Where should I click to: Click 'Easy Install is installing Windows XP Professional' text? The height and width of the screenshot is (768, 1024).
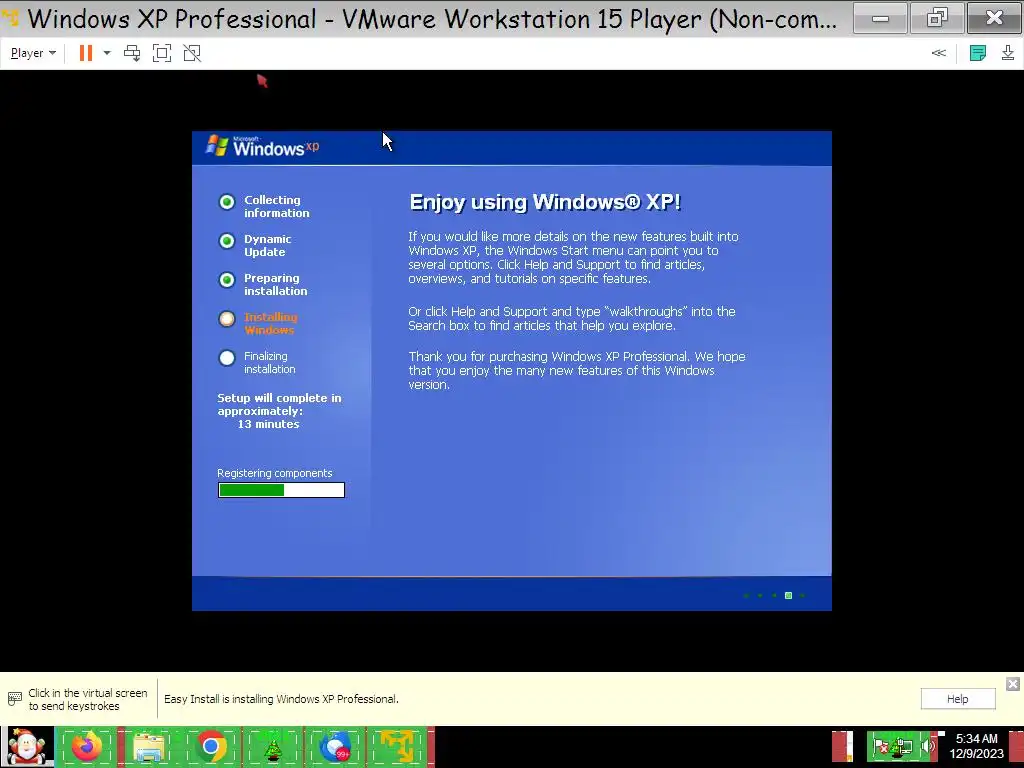tap(281, 699)
